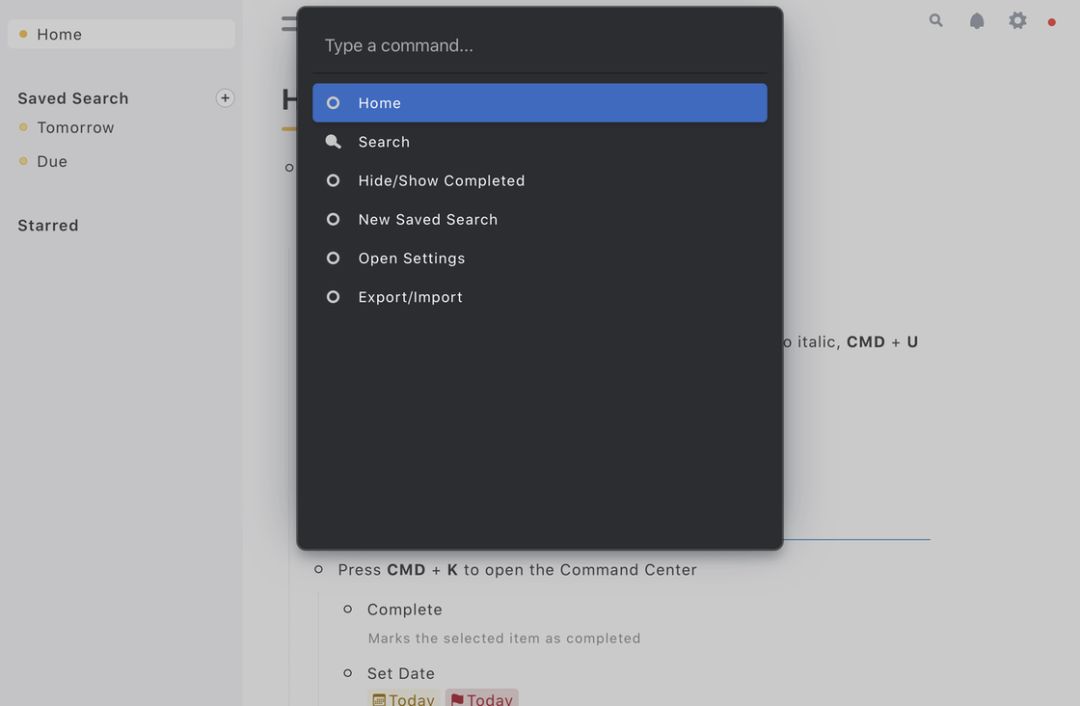Open settings via the gear icon
The image size is (1080, 706).
point(1017,21)
